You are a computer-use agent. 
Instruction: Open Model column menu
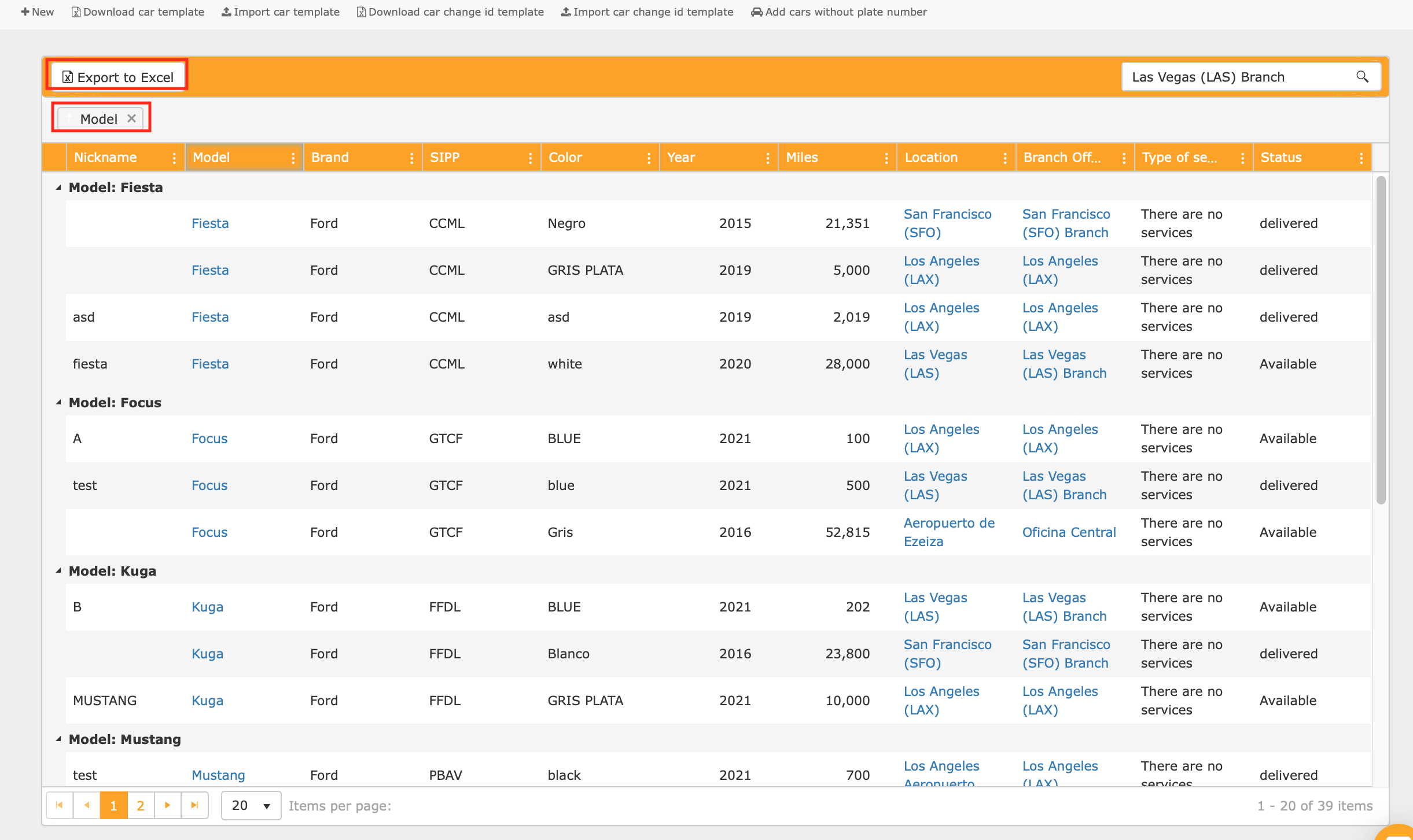point(293,157)
